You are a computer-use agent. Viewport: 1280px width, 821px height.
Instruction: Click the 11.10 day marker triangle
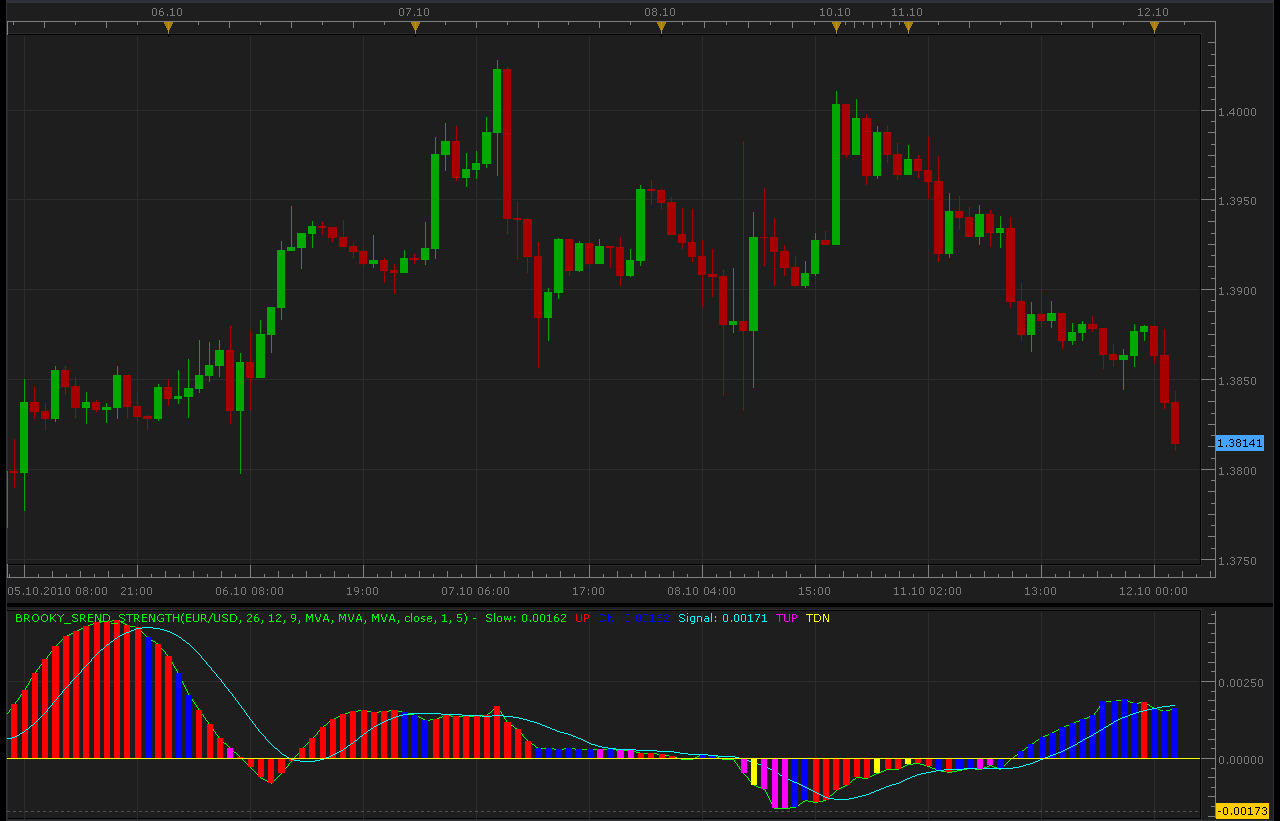pyautogui.click(x=908, y=28)
